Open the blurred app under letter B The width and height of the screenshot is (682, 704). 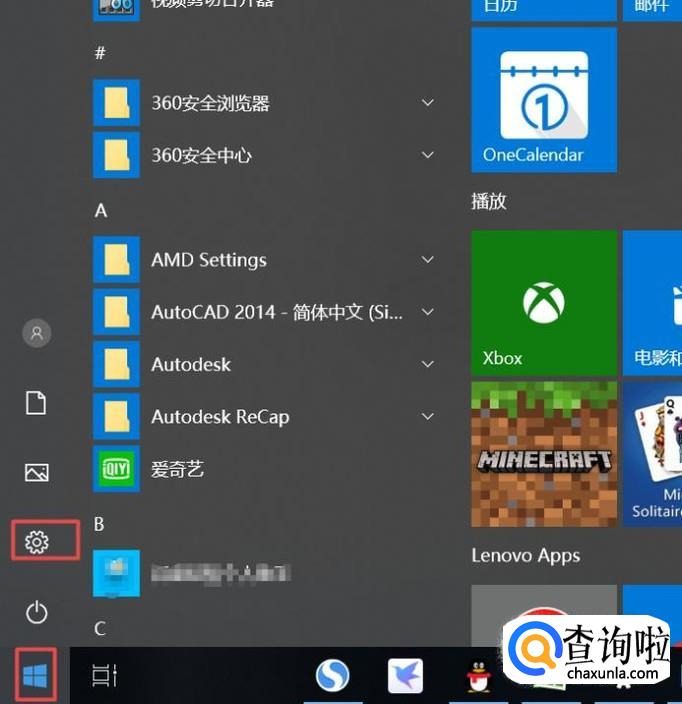[x=116, y=573]
